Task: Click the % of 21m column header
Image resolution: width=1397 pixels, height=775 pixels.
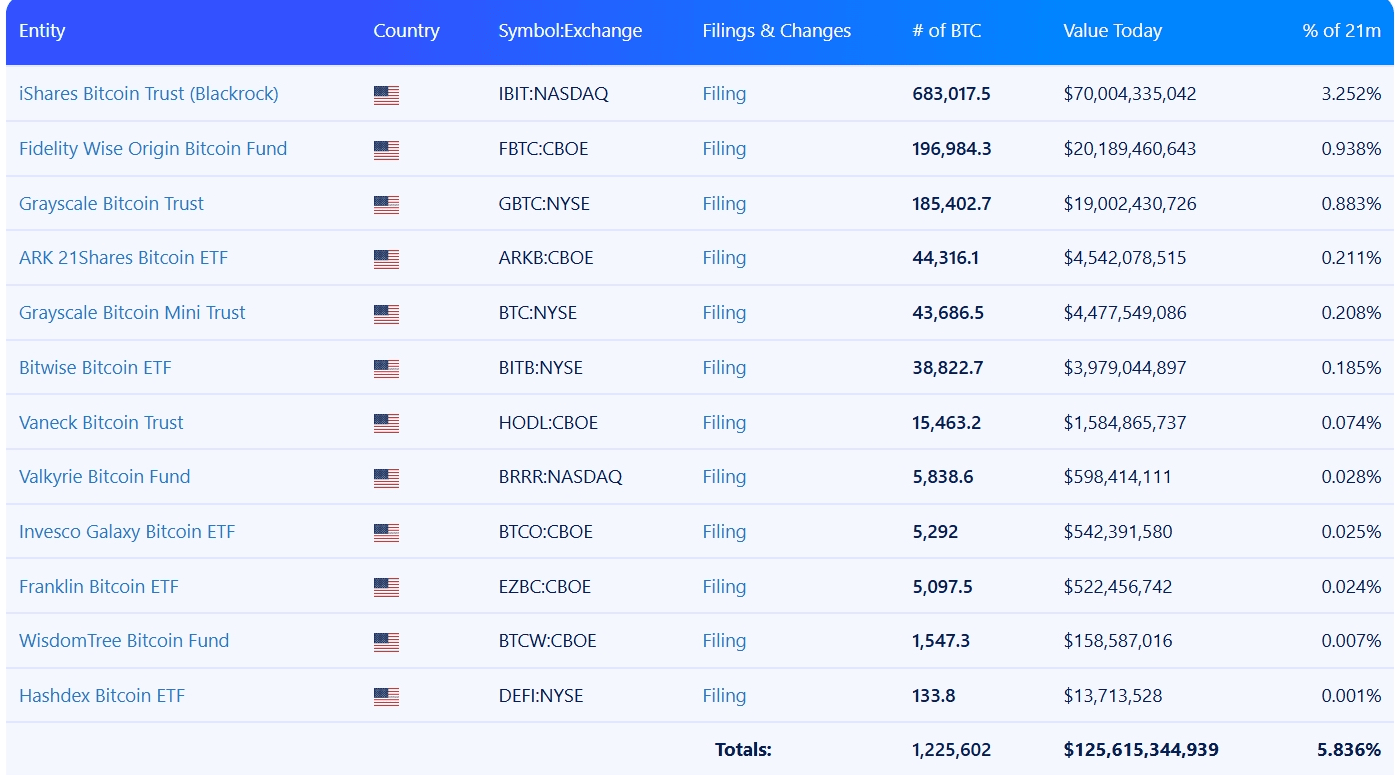Action: tap(1341, 31)
